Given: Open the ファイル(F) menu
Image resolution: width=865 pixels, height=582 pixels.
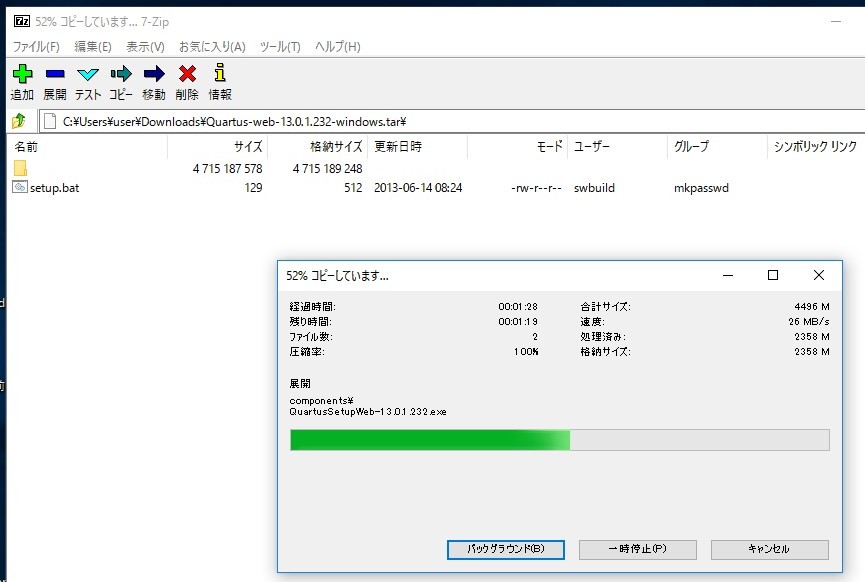Looking at the screenshot, I should pos(36,46).
